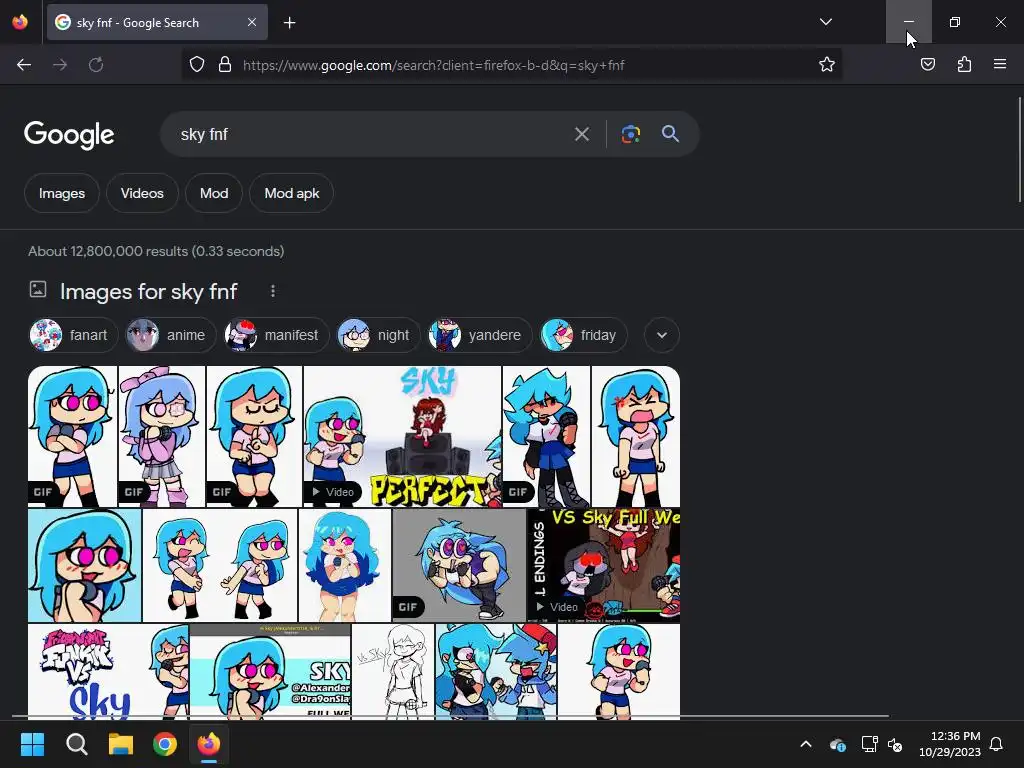The height and width of the screenshot is (768, 1024).
Task: Click the About 12,800,000 results text
Action: click(156, 251)
